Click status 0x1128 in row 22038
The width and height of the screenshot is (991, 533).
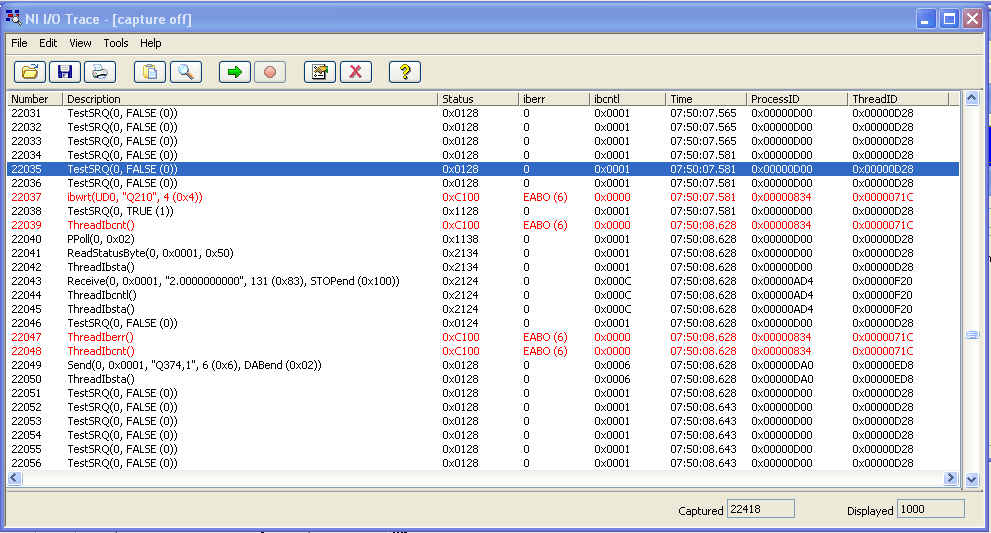point(460,211)
